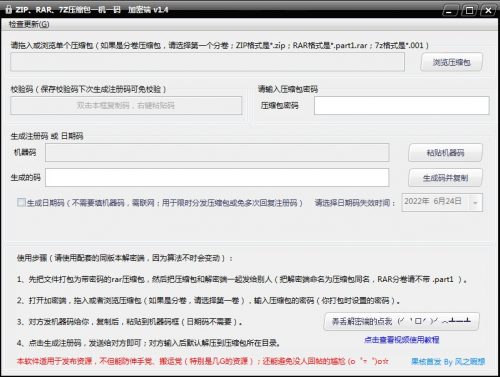
Task: Click the archive file path field
Action: point(207,62)
